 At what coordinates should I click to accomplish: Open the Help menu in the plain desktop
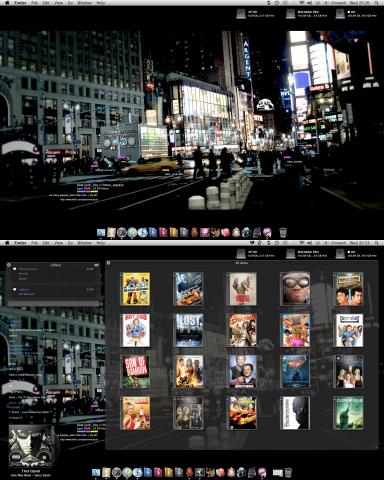[101, 3]
